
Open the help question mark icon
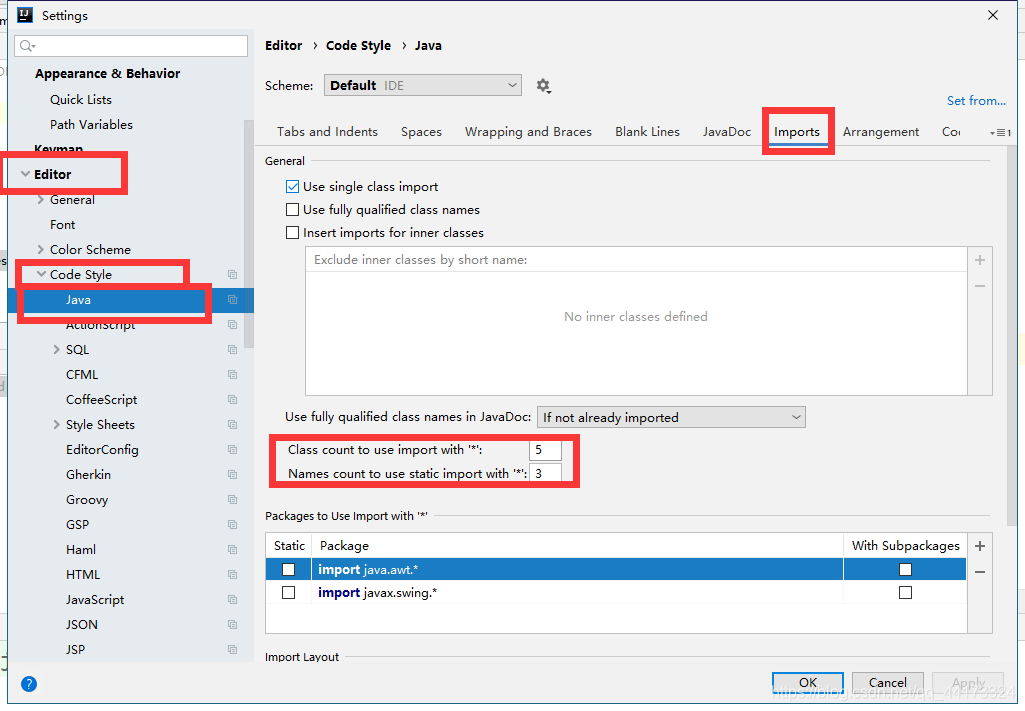(29, 684)
